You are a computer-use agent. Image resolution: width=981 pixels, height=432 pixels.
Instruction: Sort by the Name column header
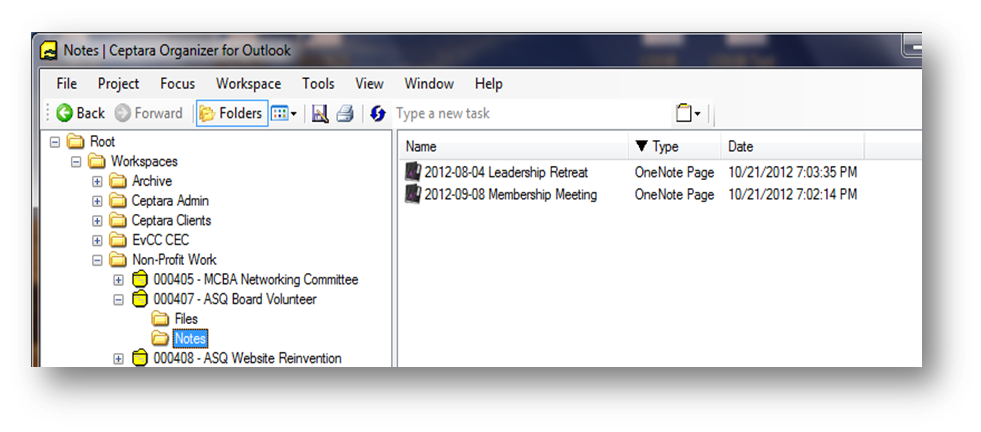tap(513, 147)
